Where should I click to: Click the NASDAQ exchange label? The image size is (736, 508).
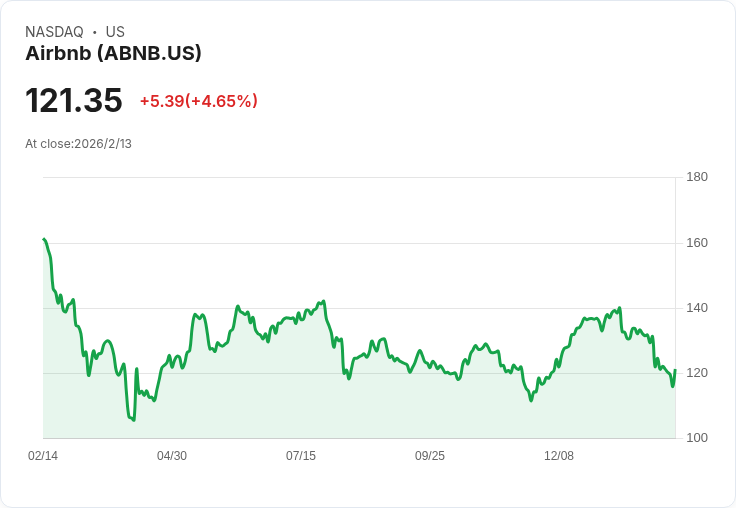54,32
